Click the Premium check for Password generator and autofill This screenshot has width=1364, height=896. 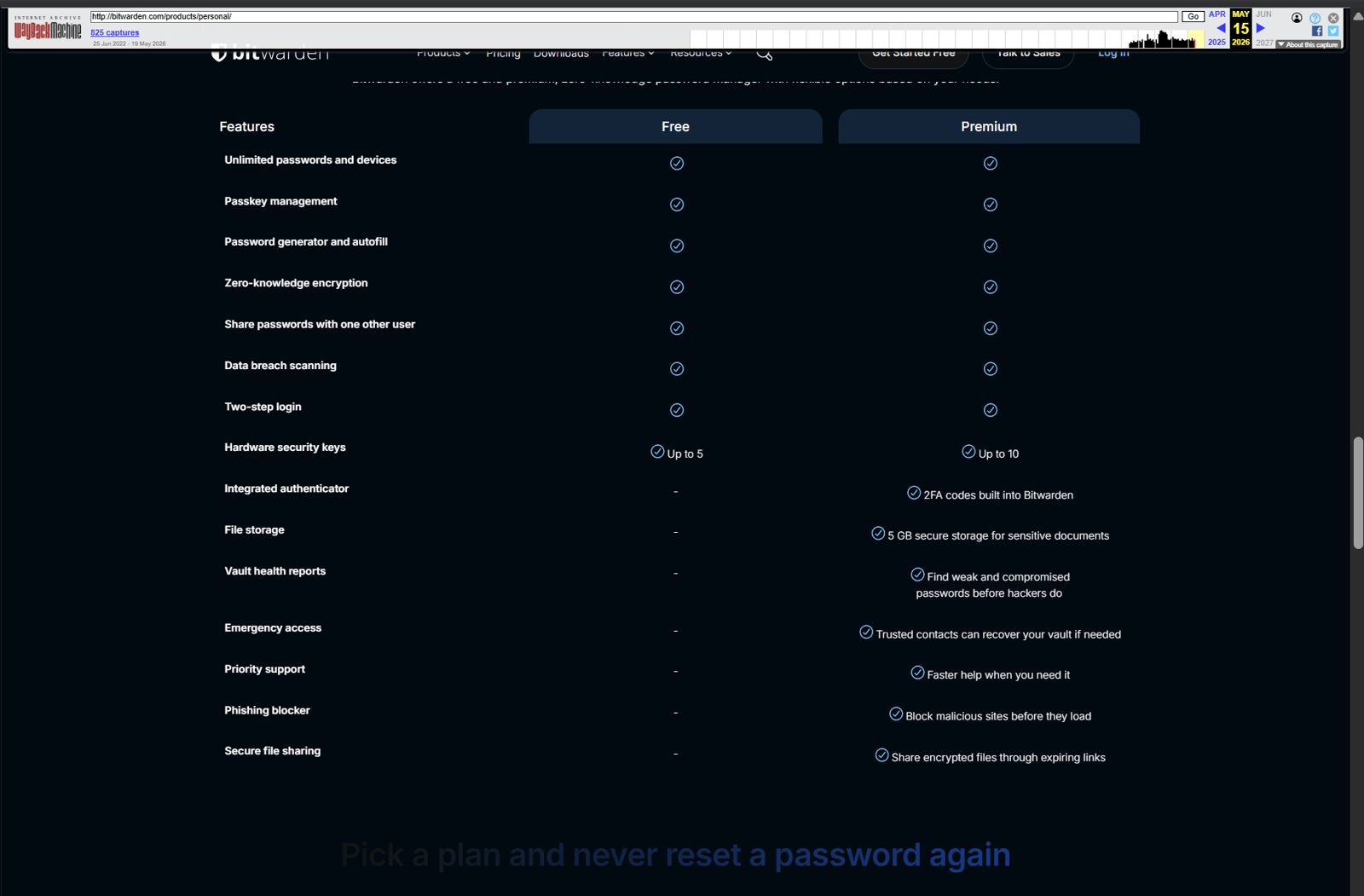coord(991,246)
